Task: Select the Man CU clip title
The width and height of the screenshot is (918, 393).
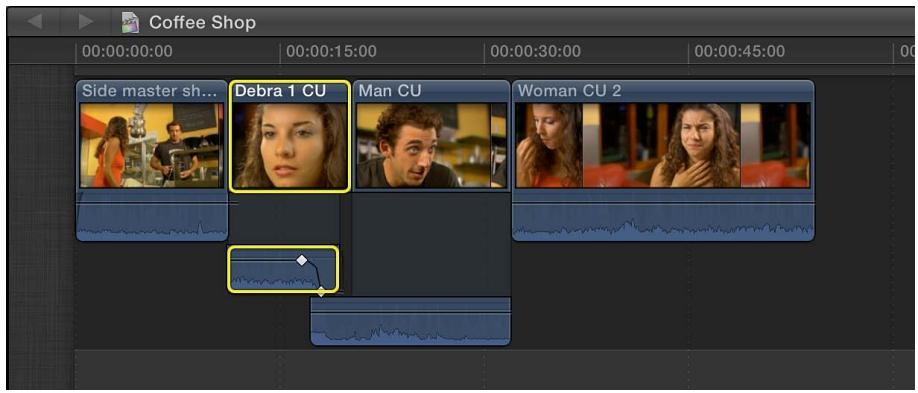Action: pyautogui.click(x=390, y=91)
